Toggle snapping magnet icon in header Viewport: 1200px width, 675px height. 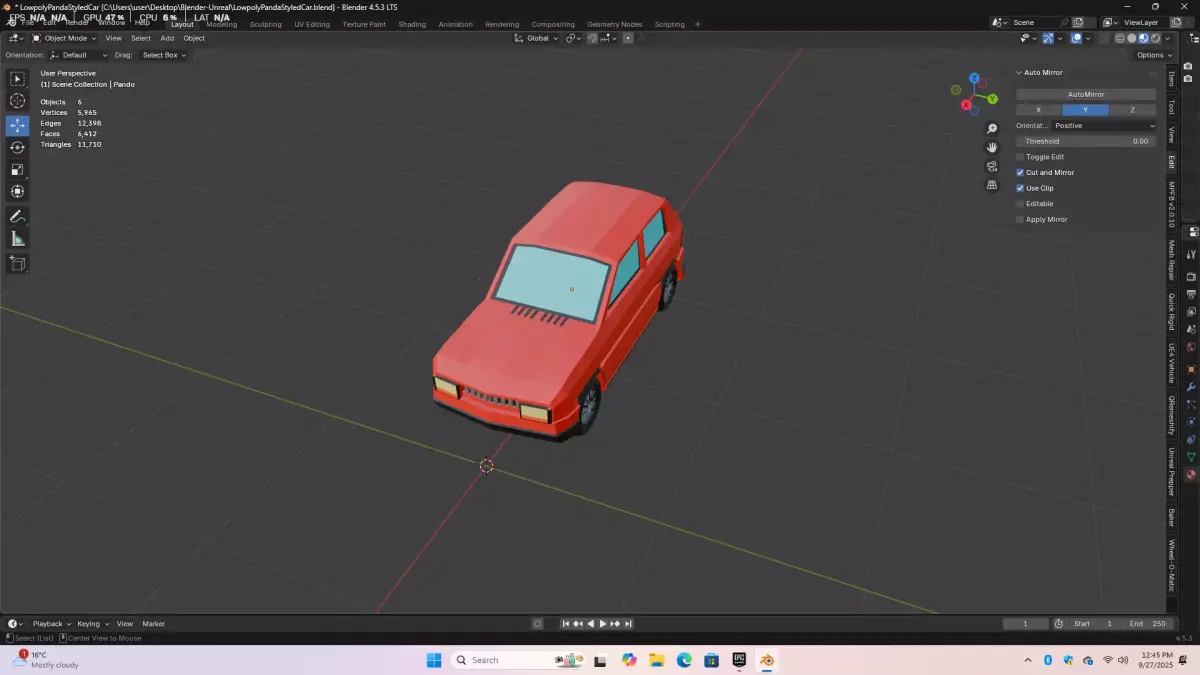(x=593, y=38)
